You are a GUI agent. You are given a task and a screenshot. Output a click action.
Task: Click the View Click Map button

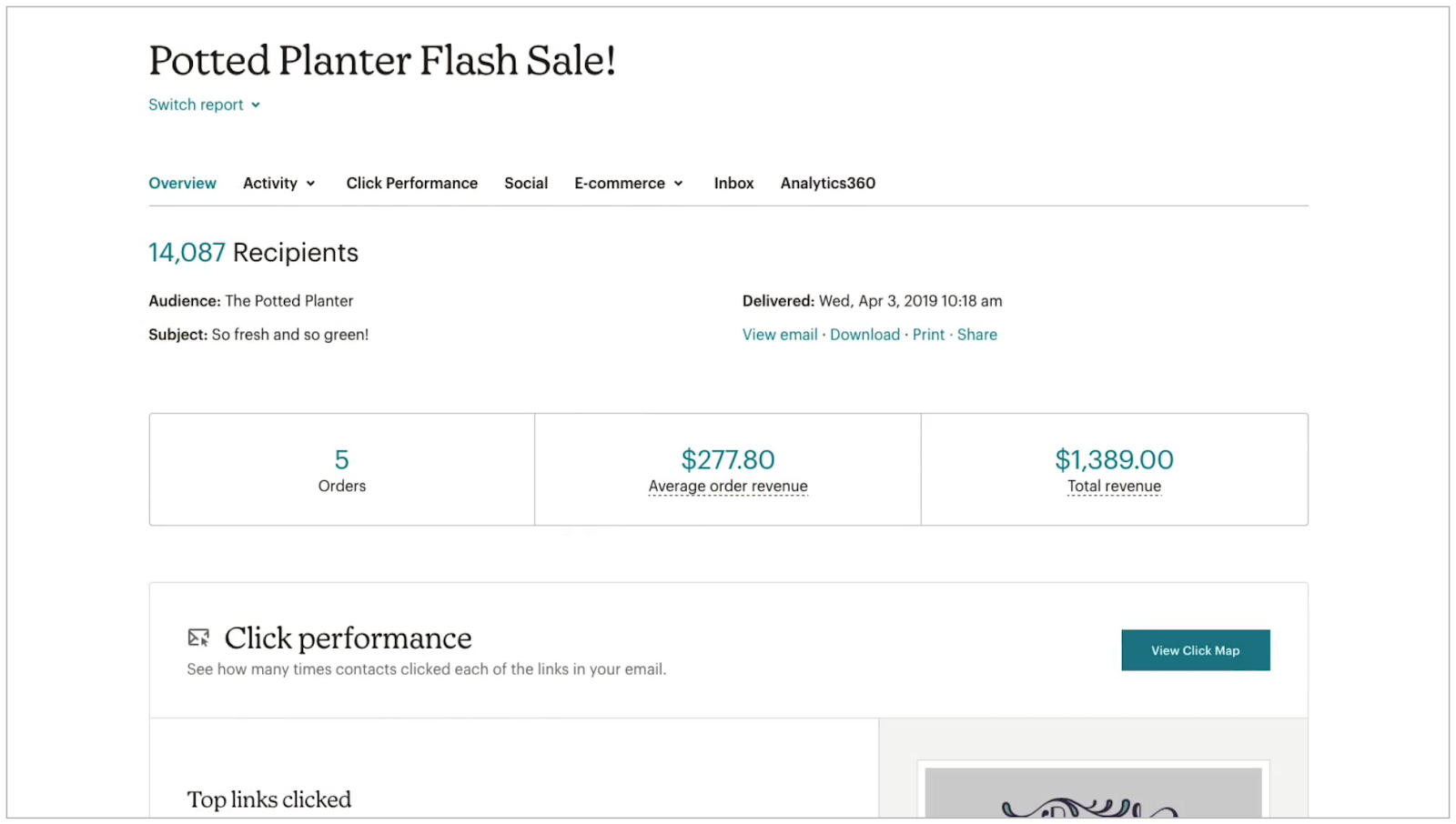(x=1195, y=650)
